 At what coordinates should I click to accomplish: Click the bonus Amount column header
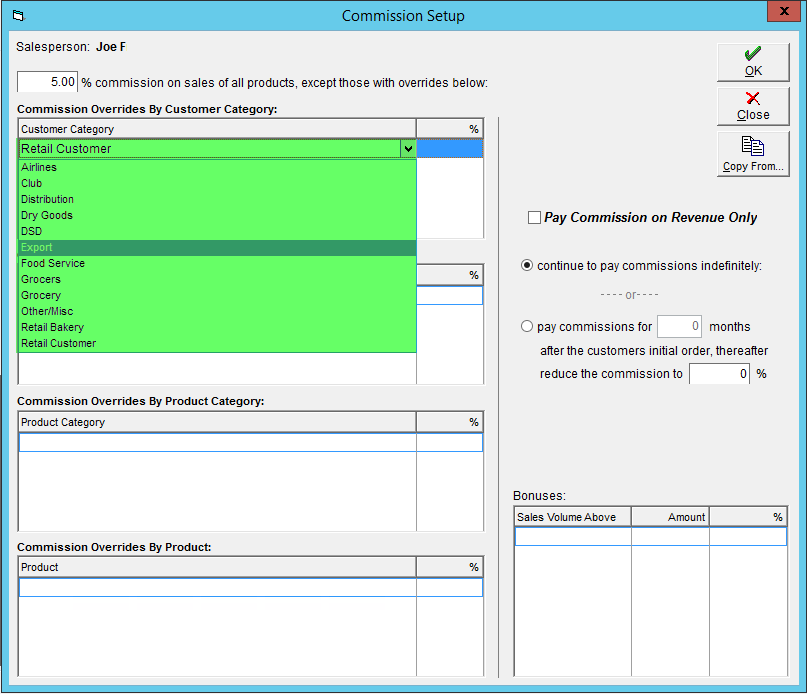[x=670, y=517]
